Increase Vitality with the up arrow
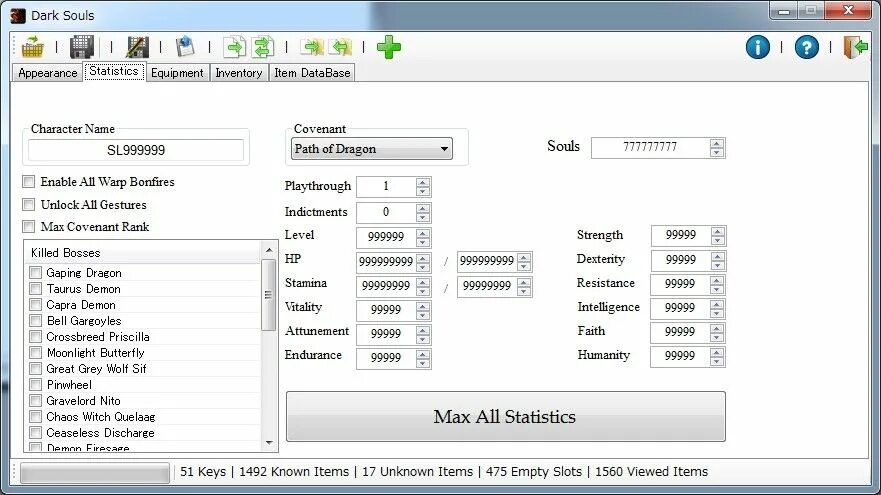 point(423,306)
